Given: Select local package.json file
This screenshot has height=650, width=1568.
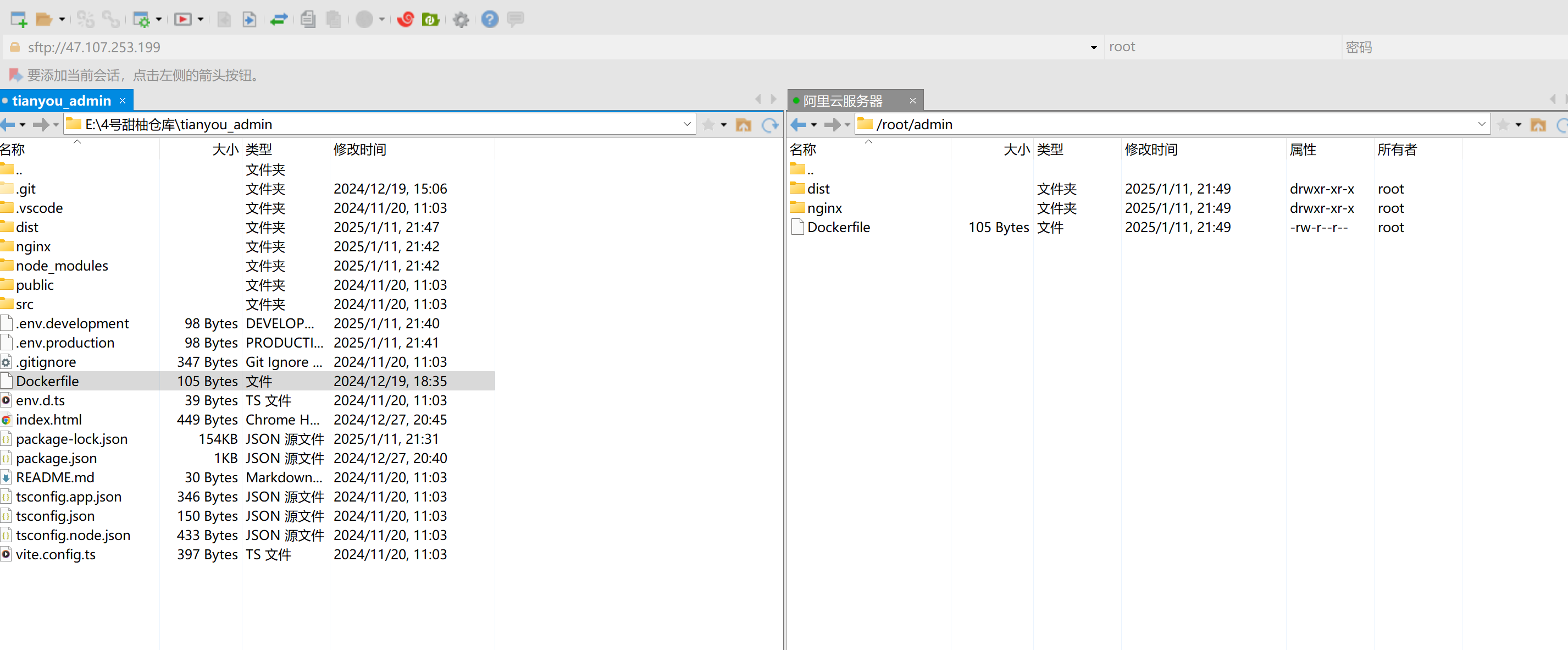Looking at the screenshot, I should (56, 458).
